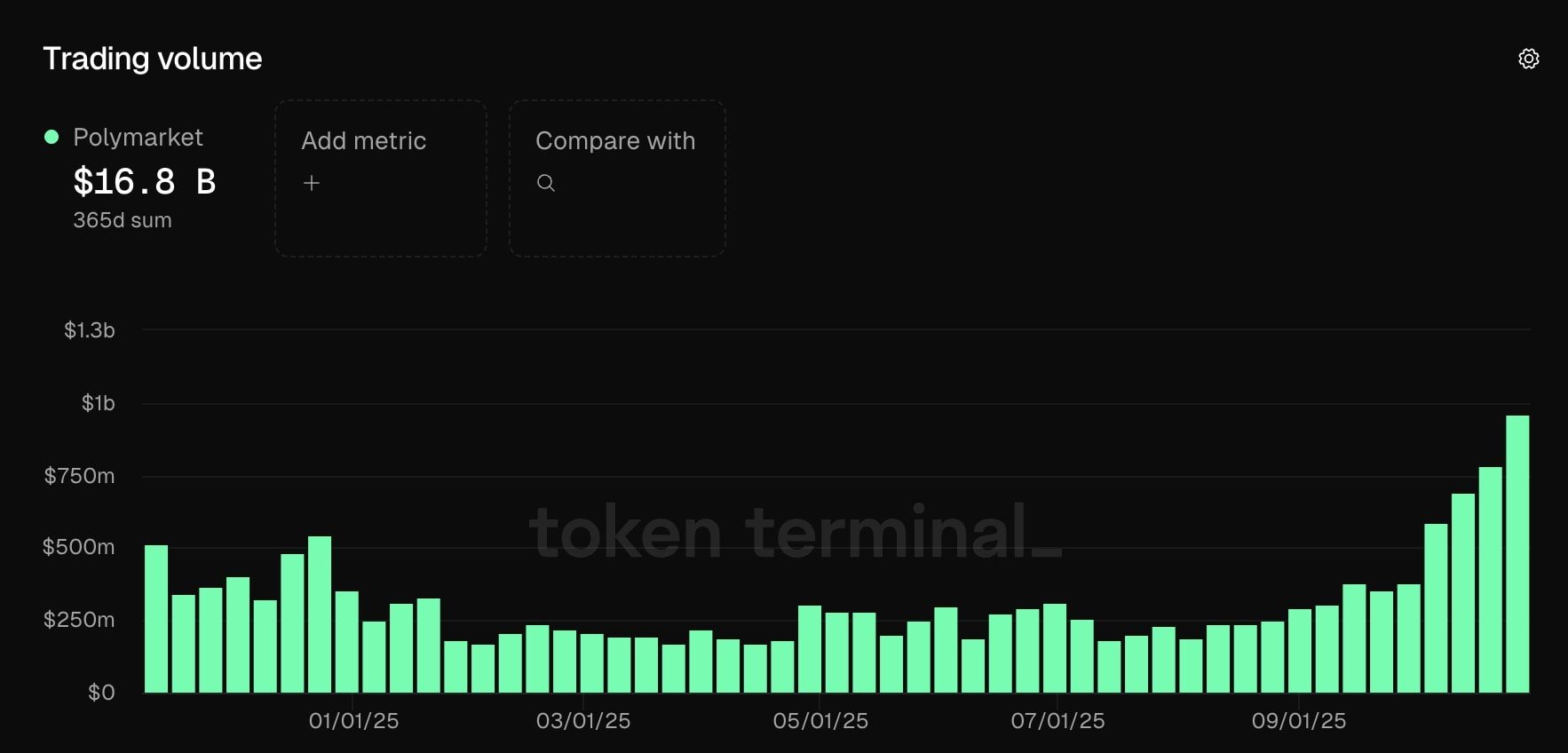
Task: Click the 07/01/25 x-axis date
Action: pyautogui.click(x=1057, y=721)
